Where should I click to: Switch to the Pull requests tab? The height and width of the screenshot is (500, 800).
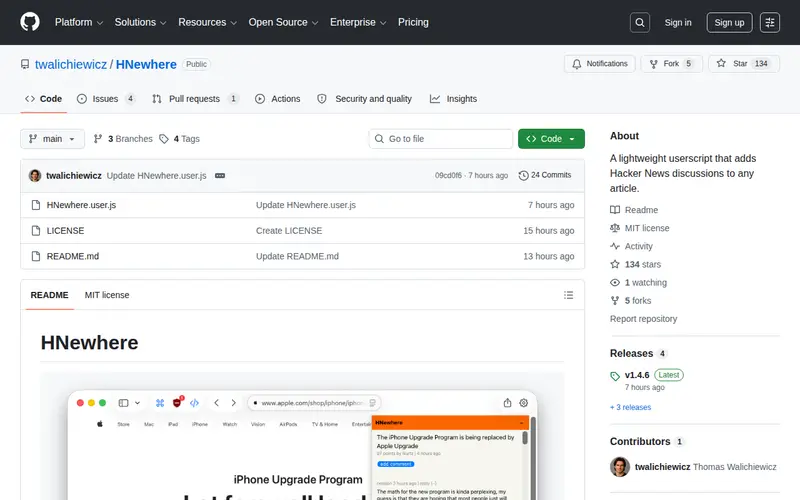[x=195, y=99]
